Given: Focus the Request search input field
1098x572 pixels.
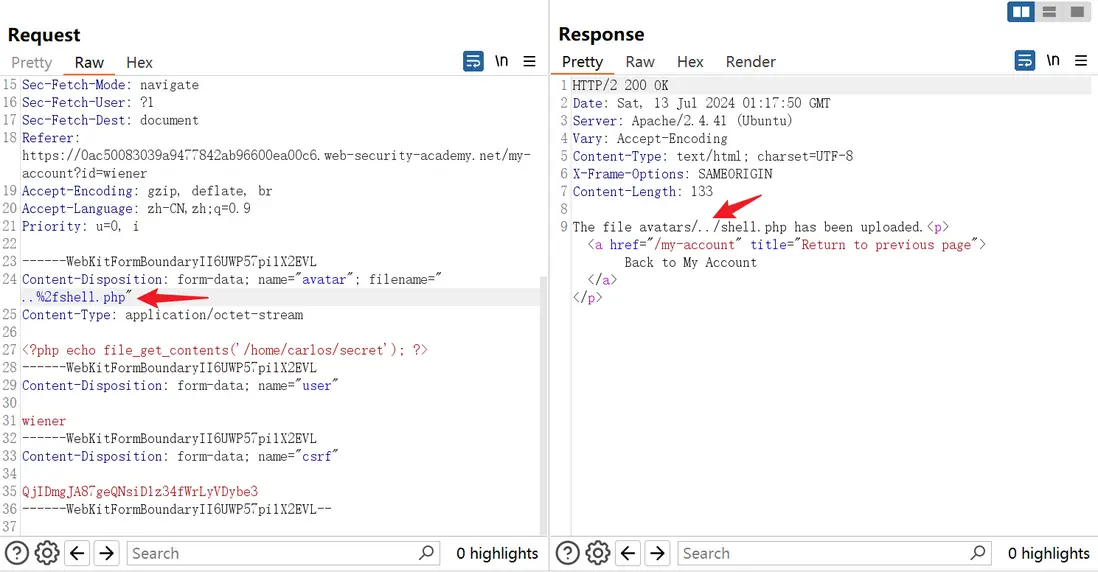Looking at the screenshot, I should click(283, 553).
